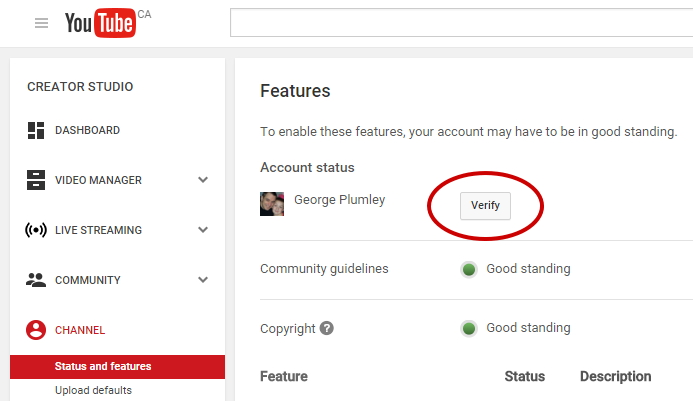Click the Channel person icon
Screen dimensions: 693x401
tap(36, 330)
